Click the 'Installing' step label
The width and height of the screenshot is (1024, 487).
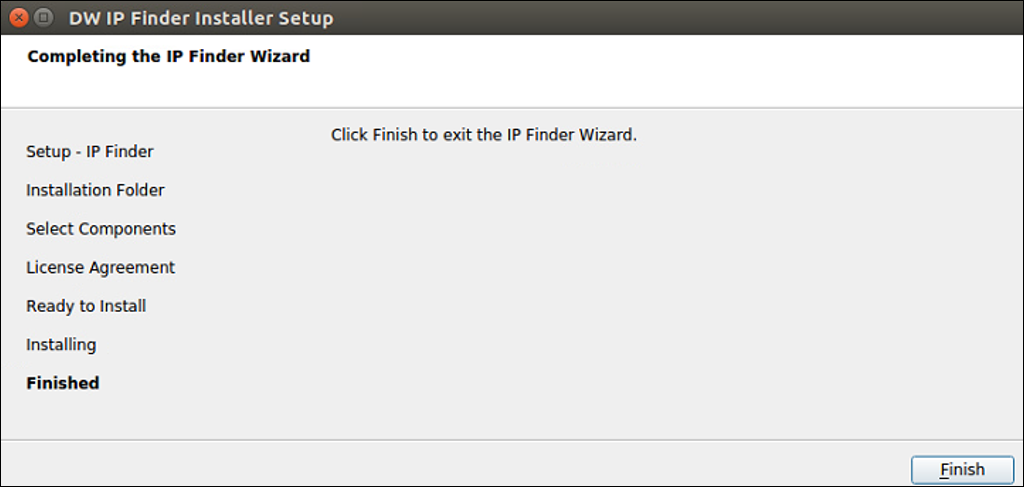click(x=61, y=345)
